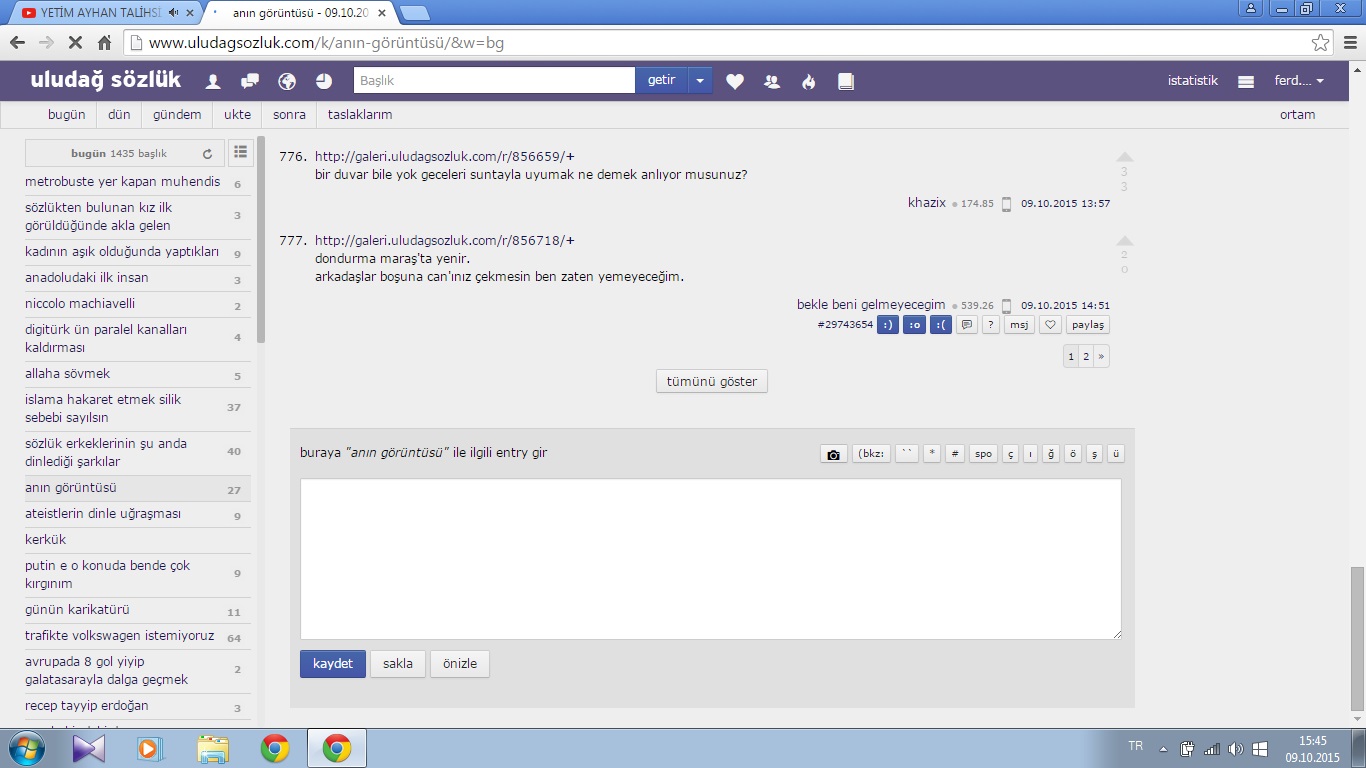Viewport: 1366px width, 768px height.
Task: Bookmark this page with the star icon
Action: [x=1321, y=43]
